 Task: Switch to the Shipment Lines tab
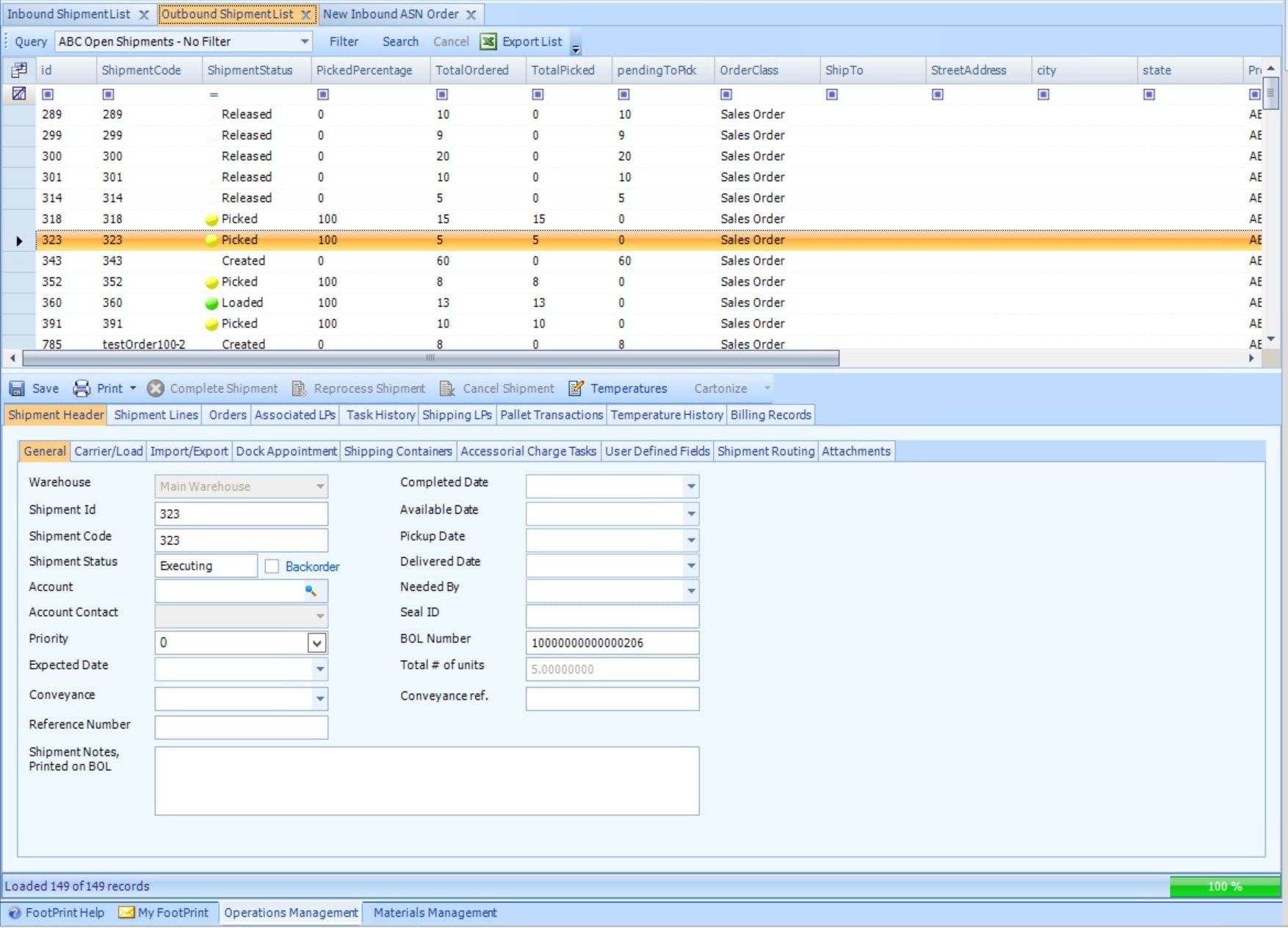pyautogui.click(x=156, y=415)
